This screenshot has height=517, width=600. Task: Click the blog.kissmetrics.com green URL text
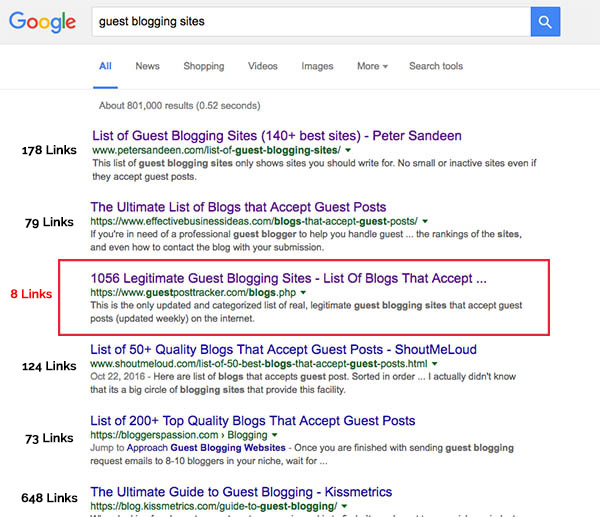(214, 506)
